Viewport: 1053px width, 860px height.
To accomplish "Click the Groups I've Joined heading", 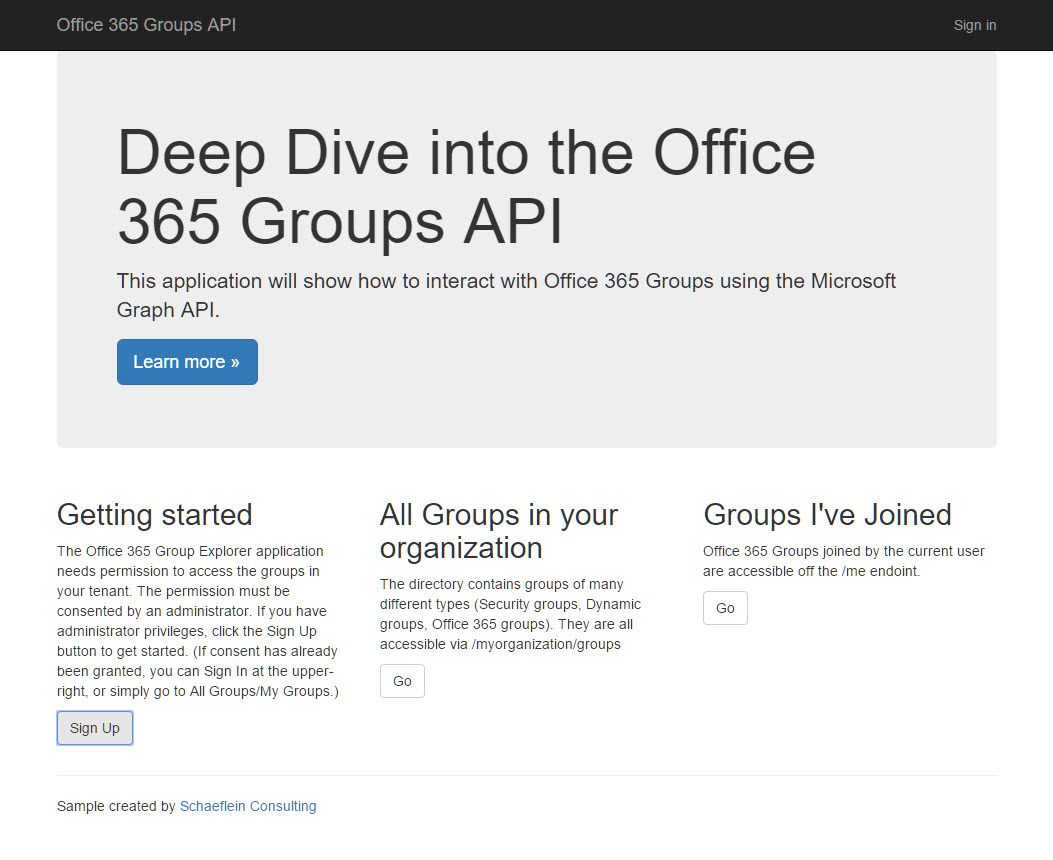I will (x=827, y=515).
